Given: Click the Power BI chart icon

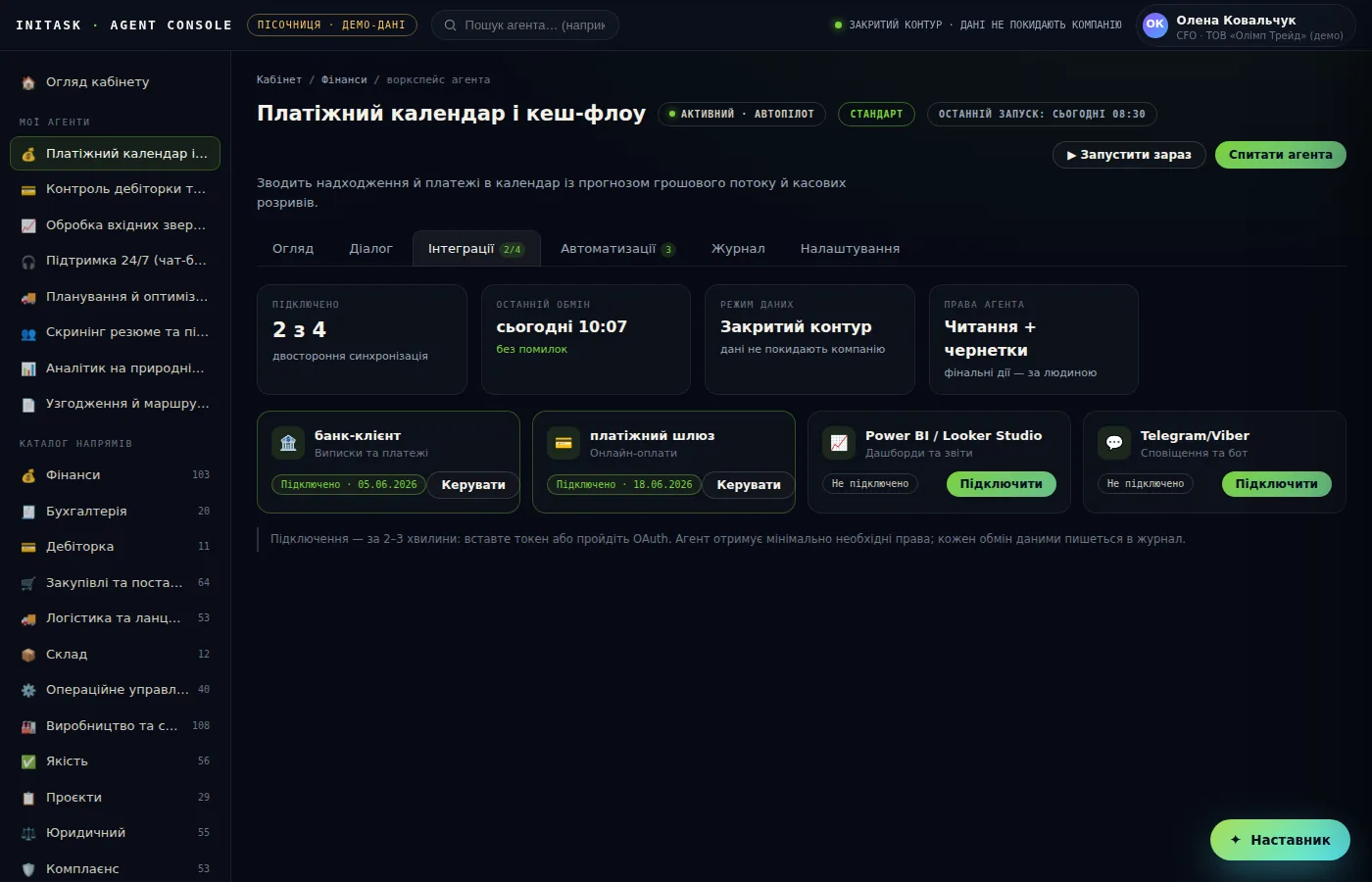Looking at the screenshot, I should tap(839, 443).
